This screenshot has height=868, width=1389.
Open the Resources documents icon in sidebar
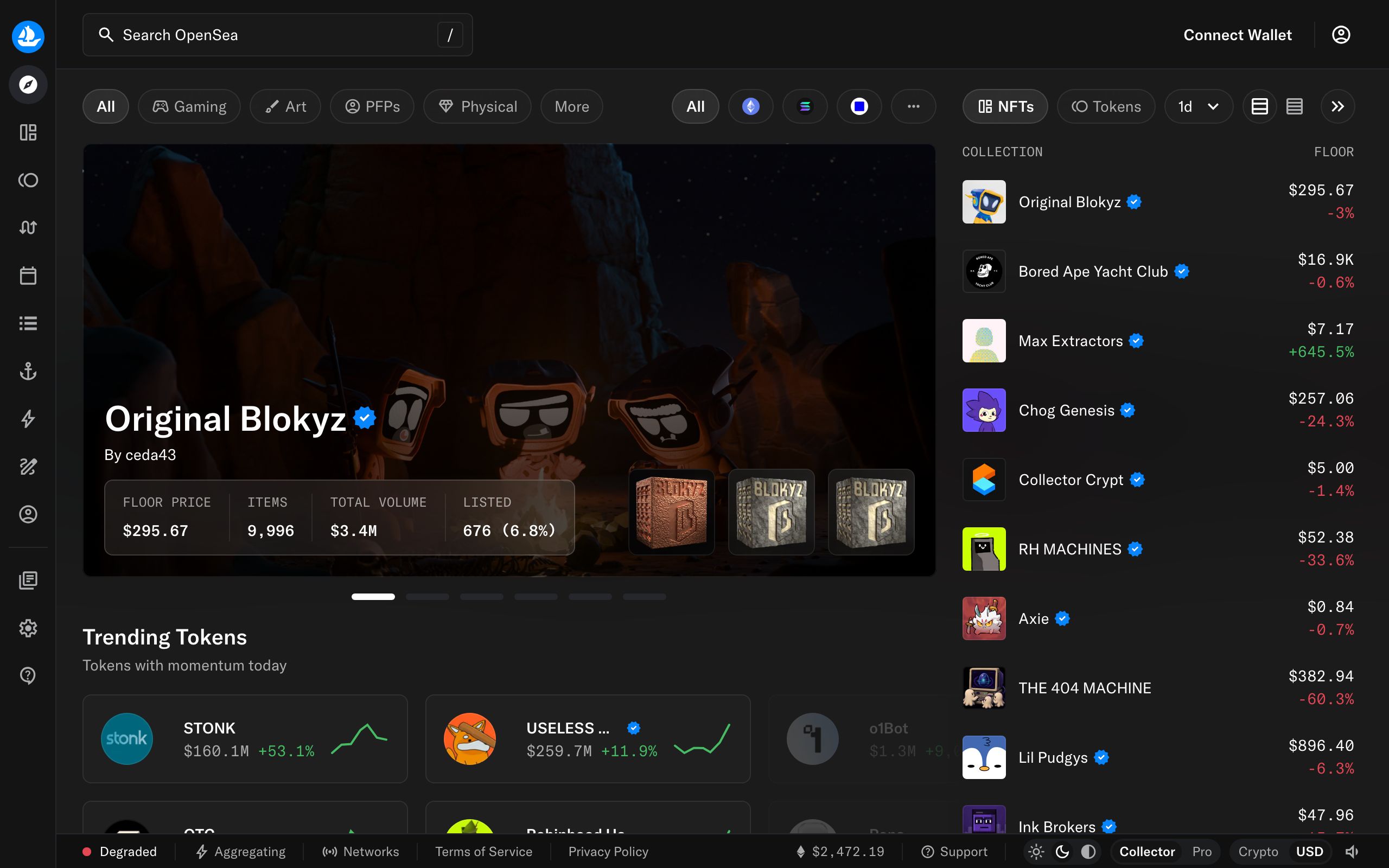coord(28,580)
